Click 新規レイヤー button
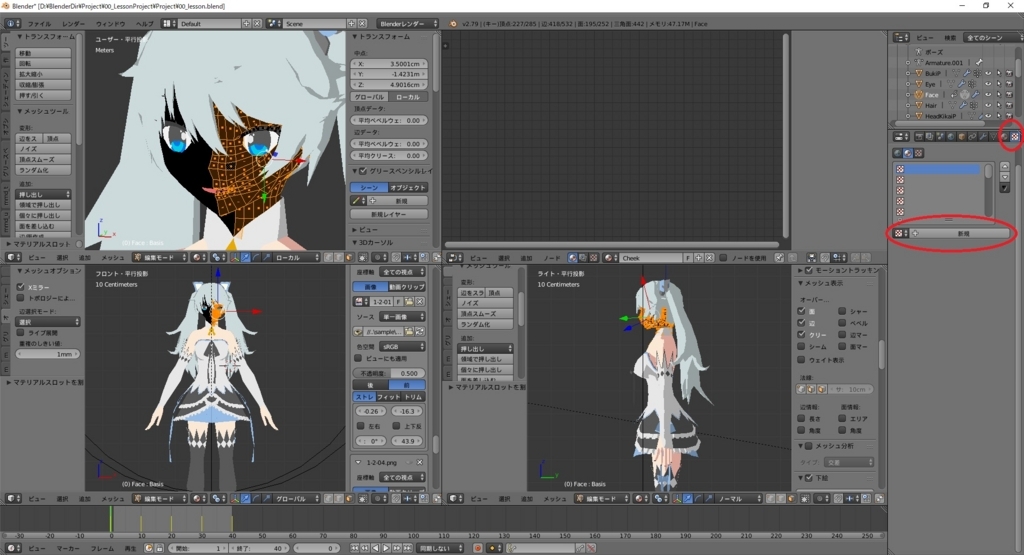The height and width of the screenshot is (555, 1024). click(x=389, y=214)
